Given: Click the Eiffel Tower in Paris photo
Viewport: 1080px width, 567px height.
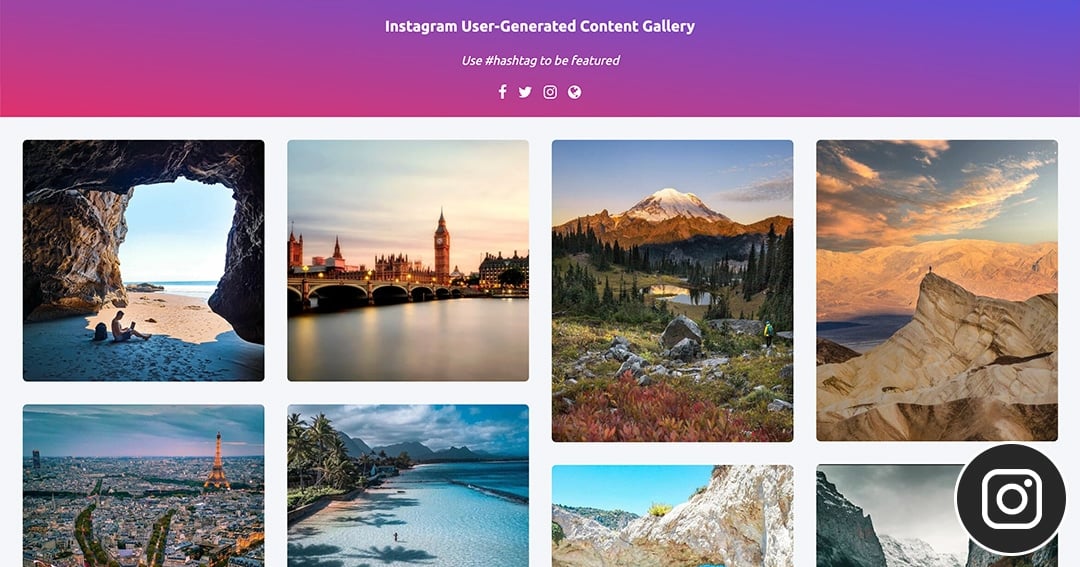Looking at the screenshot, I should (x=217, y=462).
